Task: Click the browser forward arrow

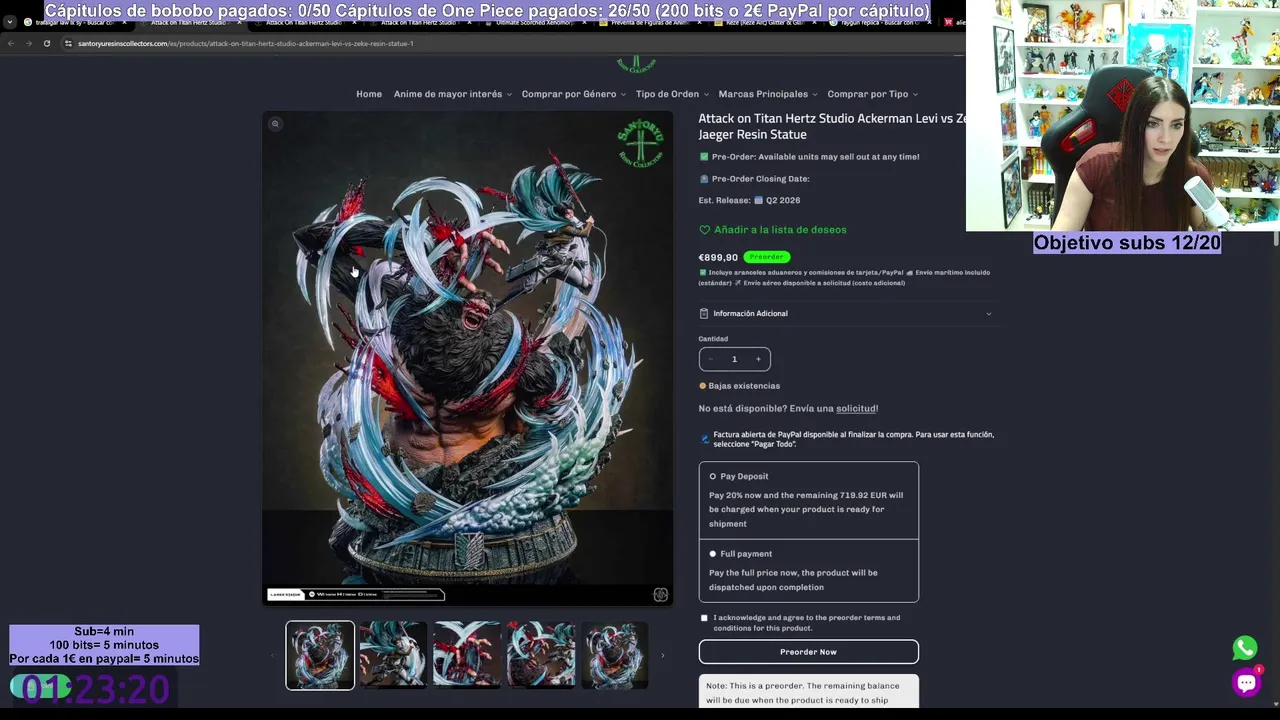Action: click(x=28, y=43)
